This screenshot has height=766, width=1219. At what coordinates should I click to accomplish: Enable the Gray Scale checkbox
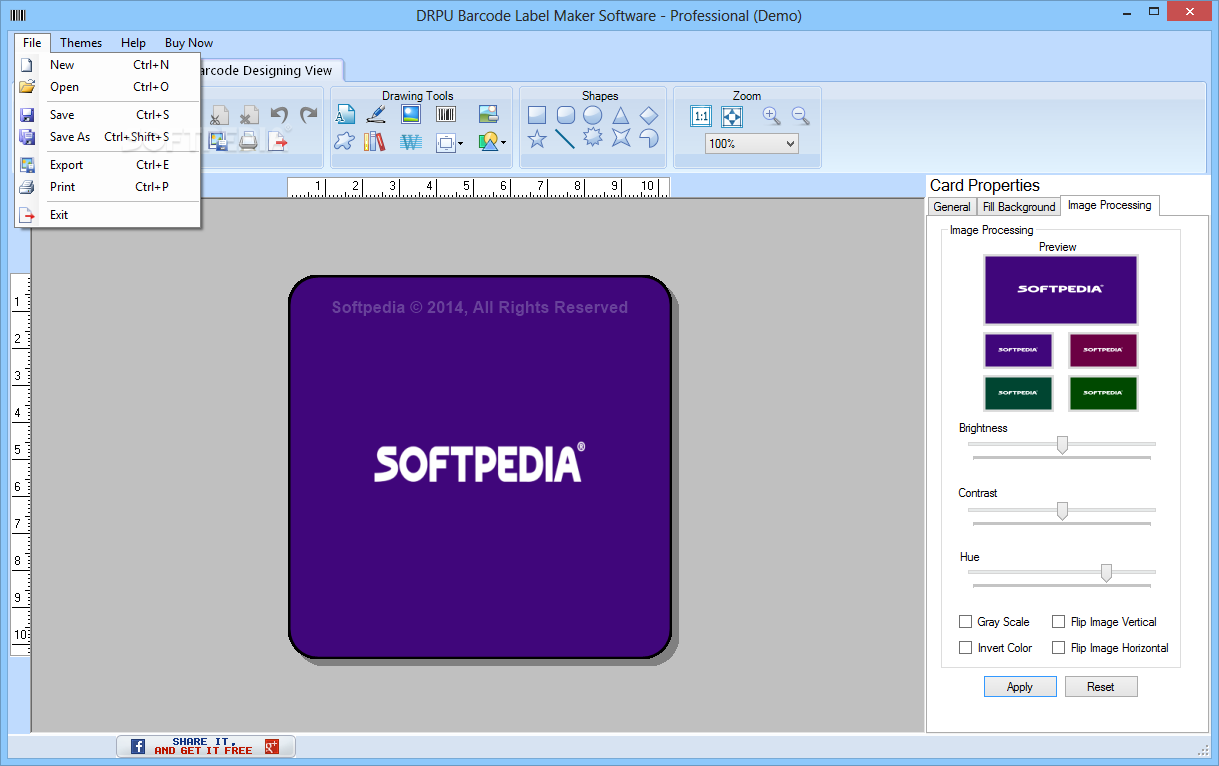click(965, 622)
